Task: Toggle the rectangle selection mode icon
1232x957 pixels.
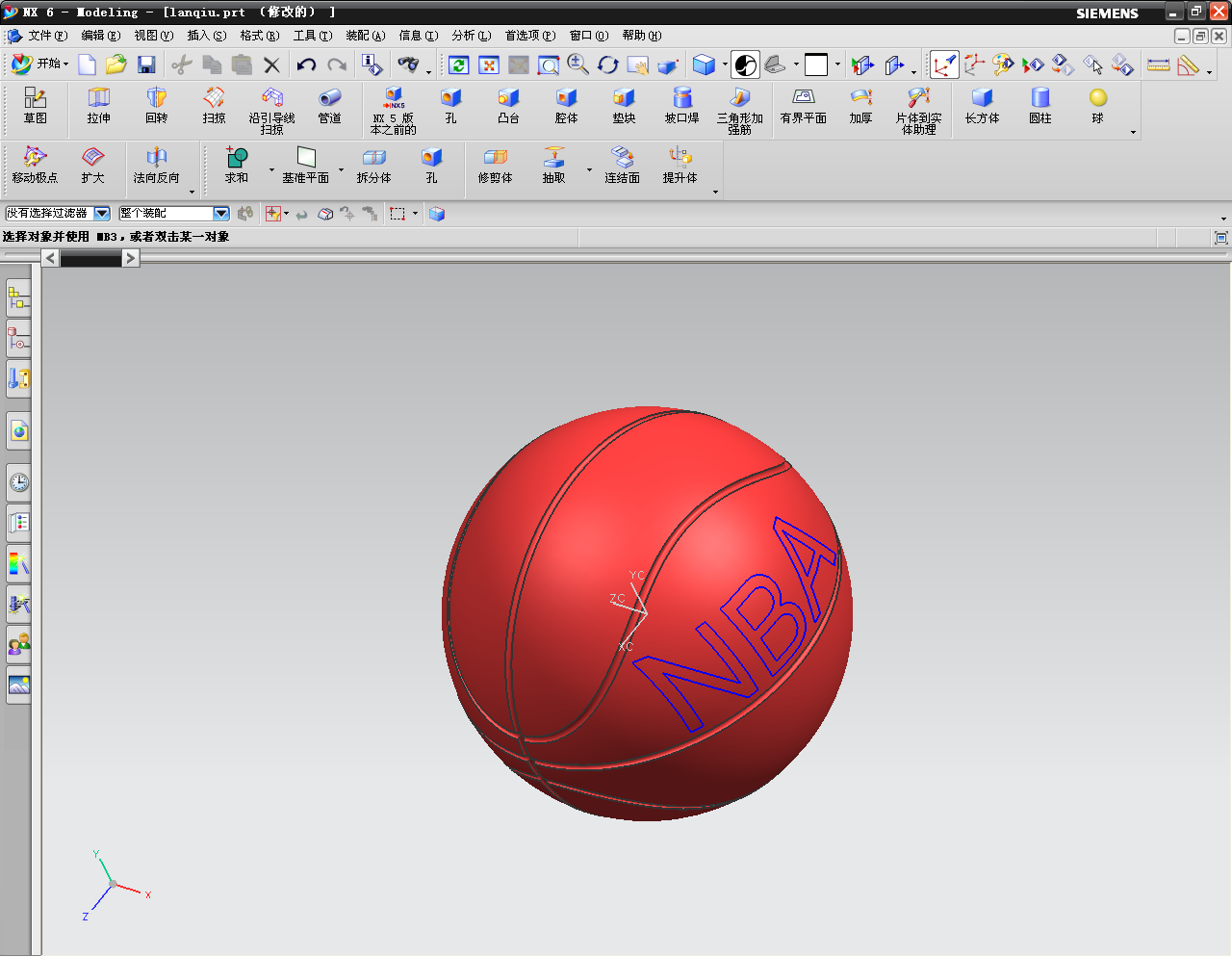Action: tap(398, 214)
